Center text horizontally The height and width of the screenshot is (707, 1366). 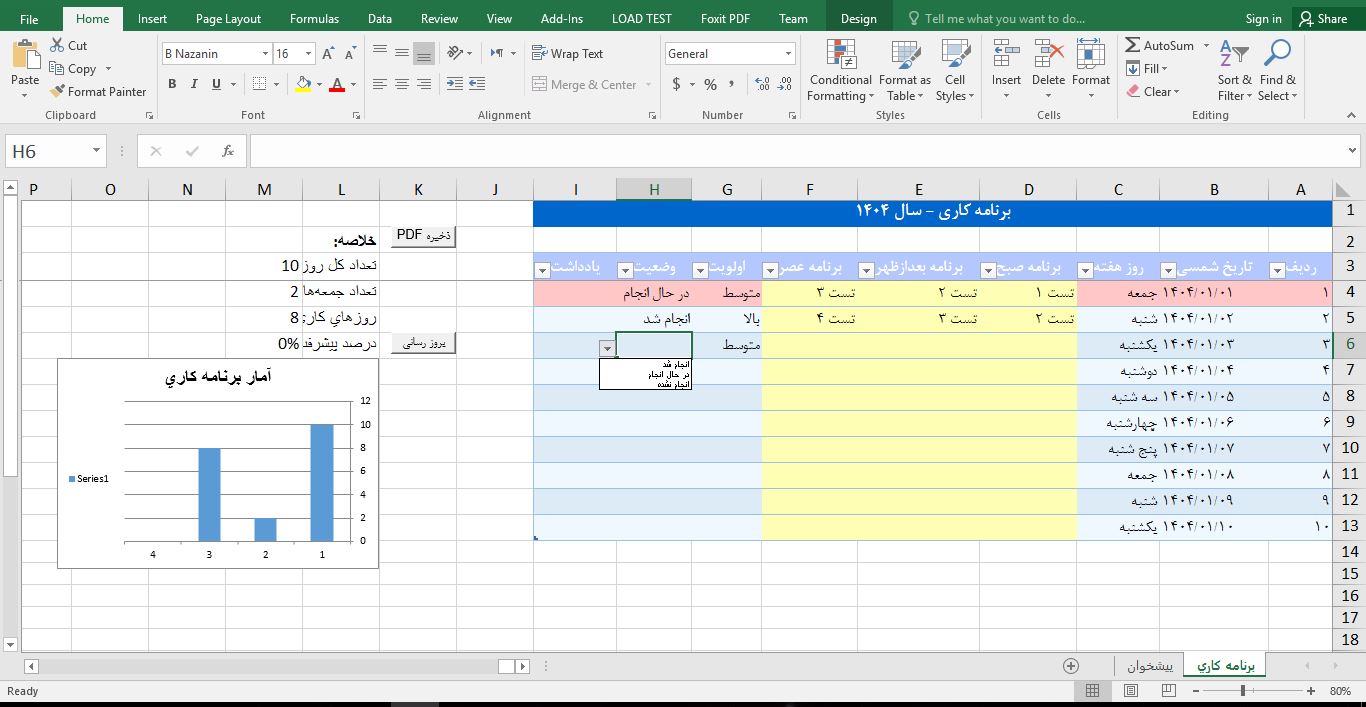click(402, 84)
